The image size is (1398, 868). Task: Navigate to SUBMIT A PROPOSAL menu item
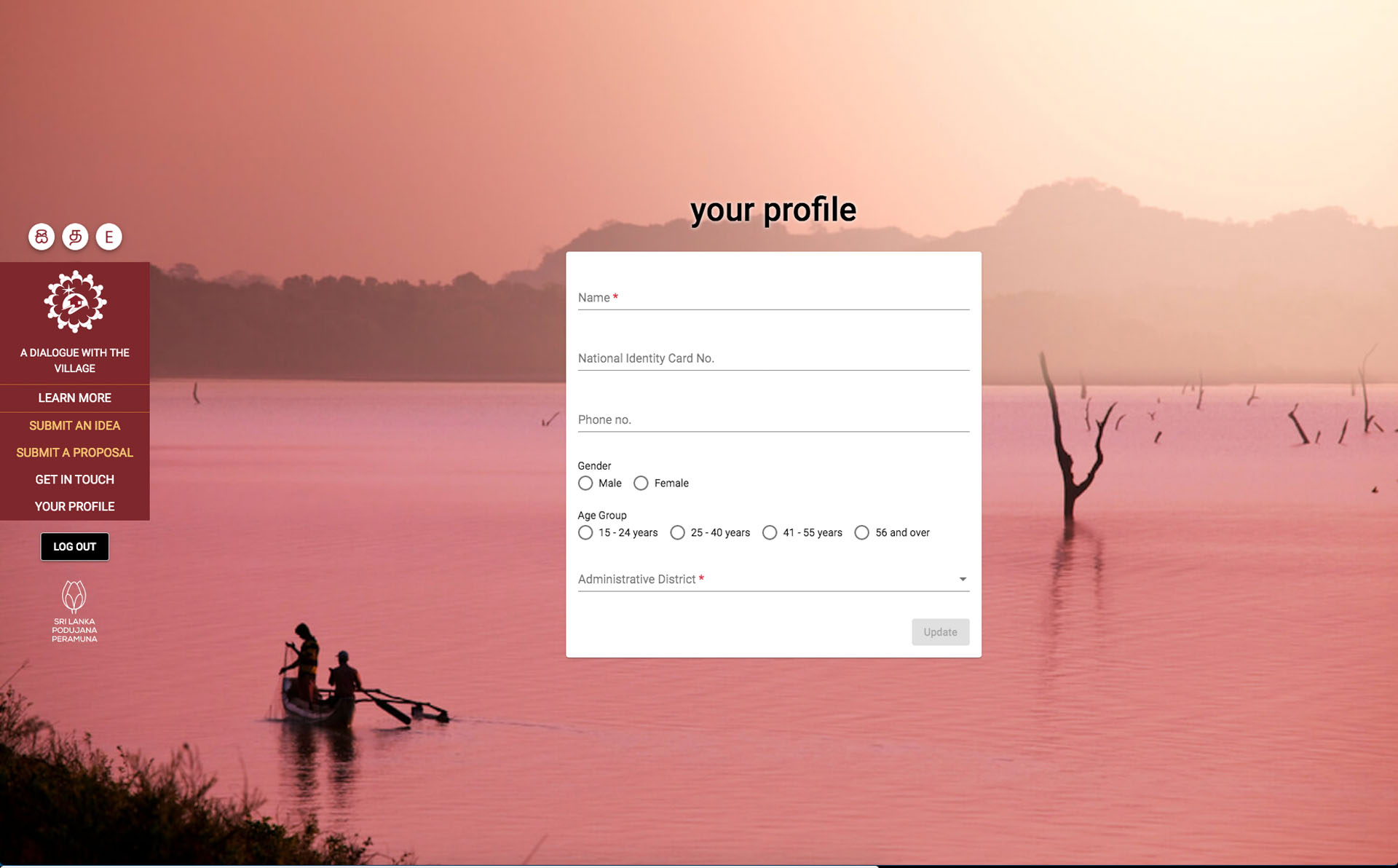pyautogui.click(x=75, y=451)
